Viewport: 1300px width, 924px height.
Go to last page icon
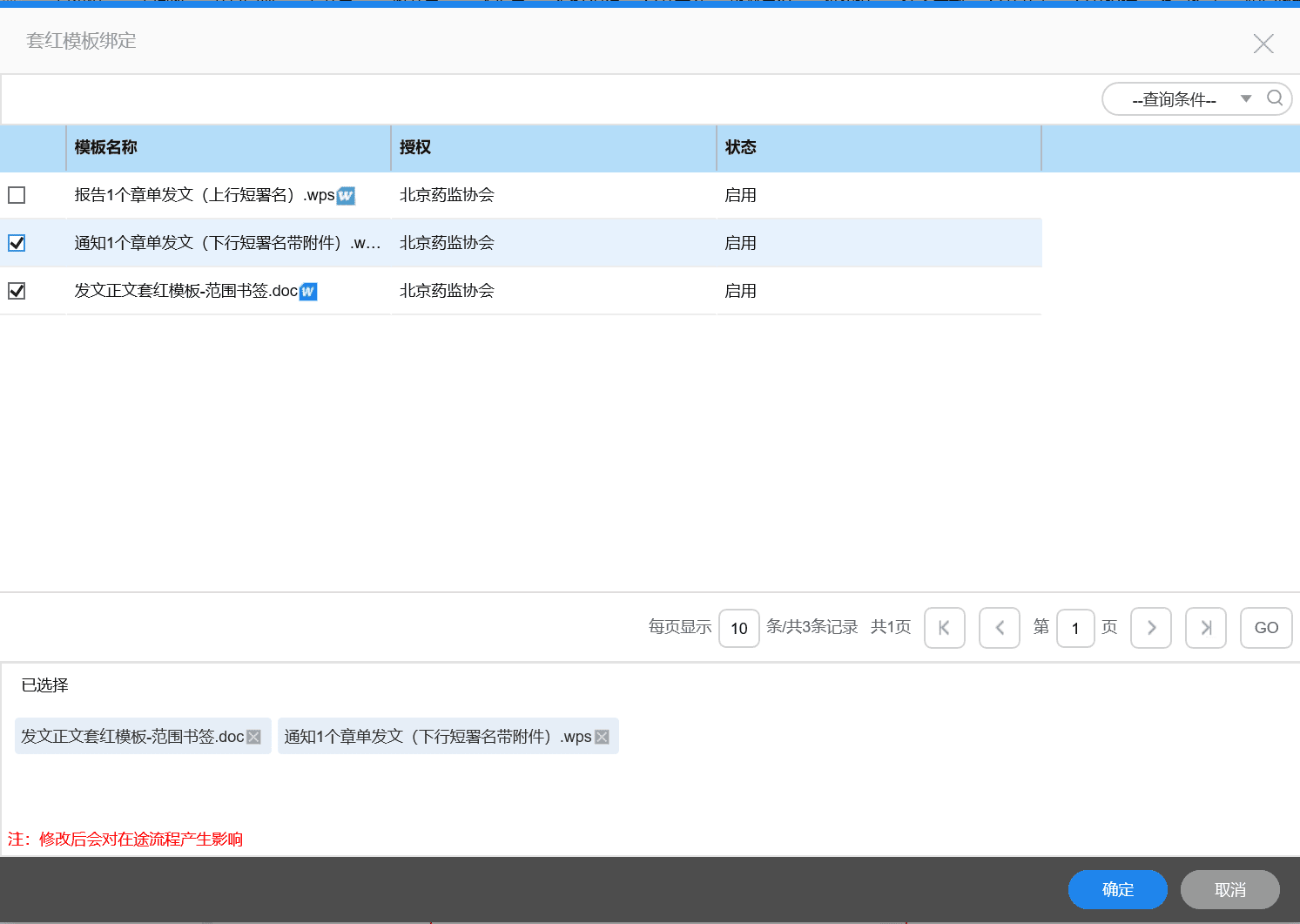click(x=1206, y=628)
